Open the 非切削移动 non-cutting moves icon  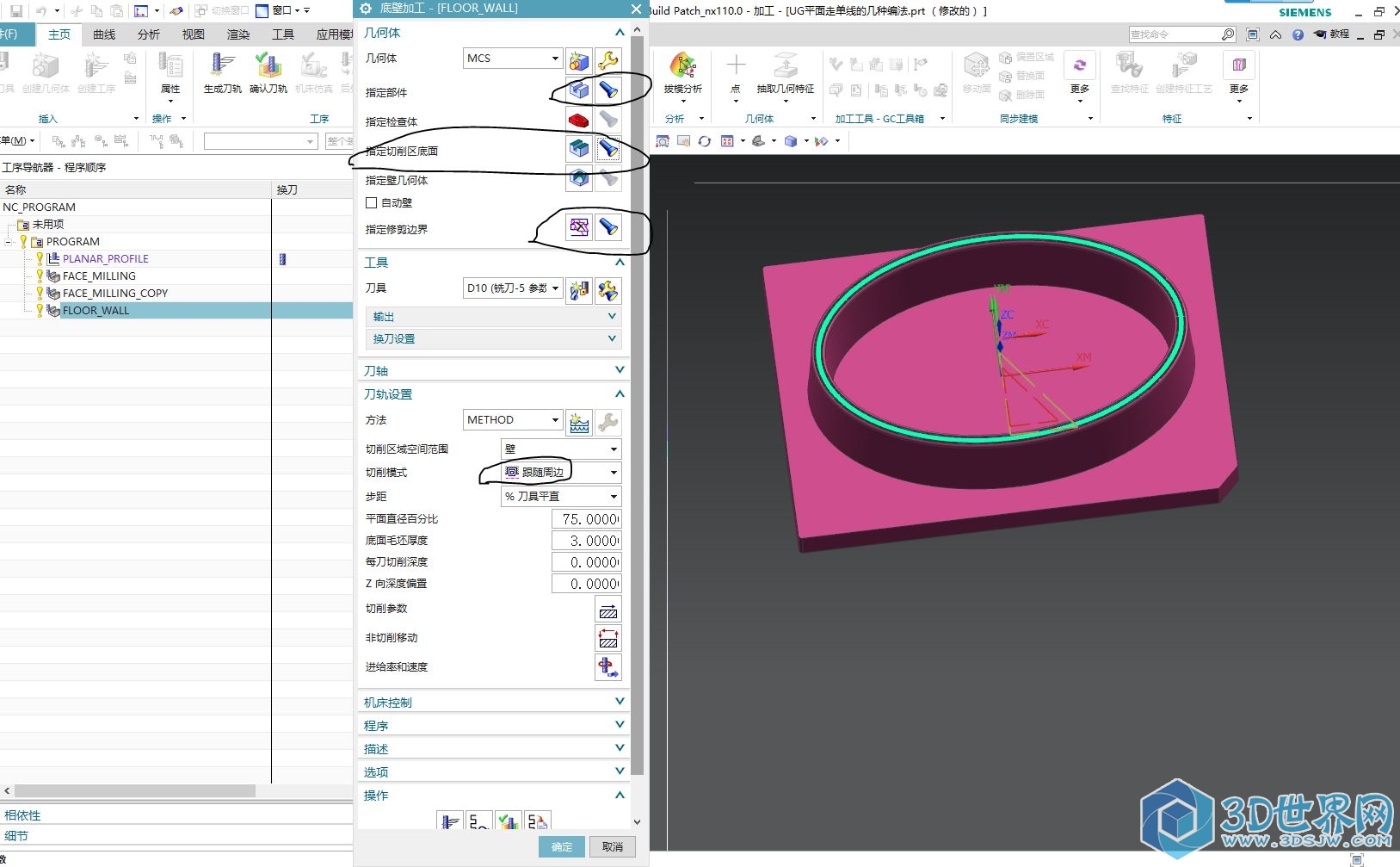click(x=607, y=638)
